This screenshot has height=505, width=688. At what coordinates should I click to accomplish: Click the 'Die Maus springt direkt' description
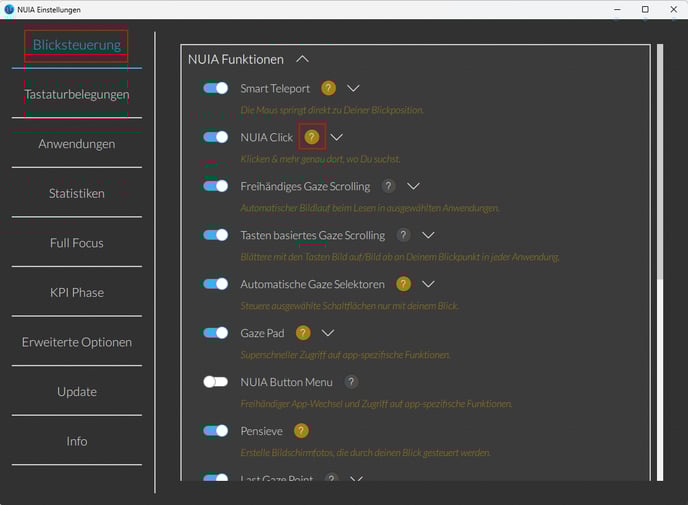pos(332,110)
